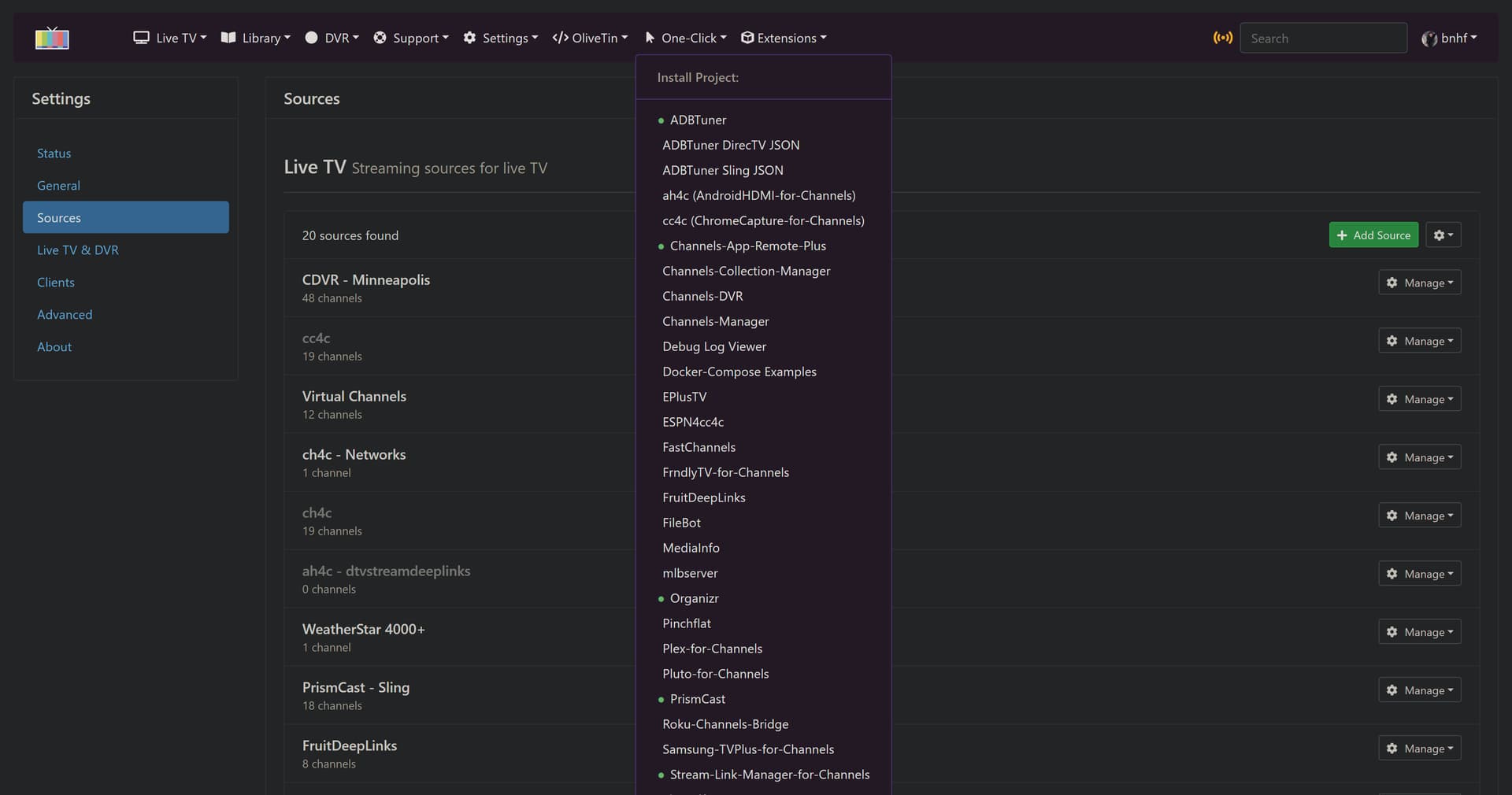Pick Organizr from the project list
1512x795 pixels.
[x=694, y=598]
